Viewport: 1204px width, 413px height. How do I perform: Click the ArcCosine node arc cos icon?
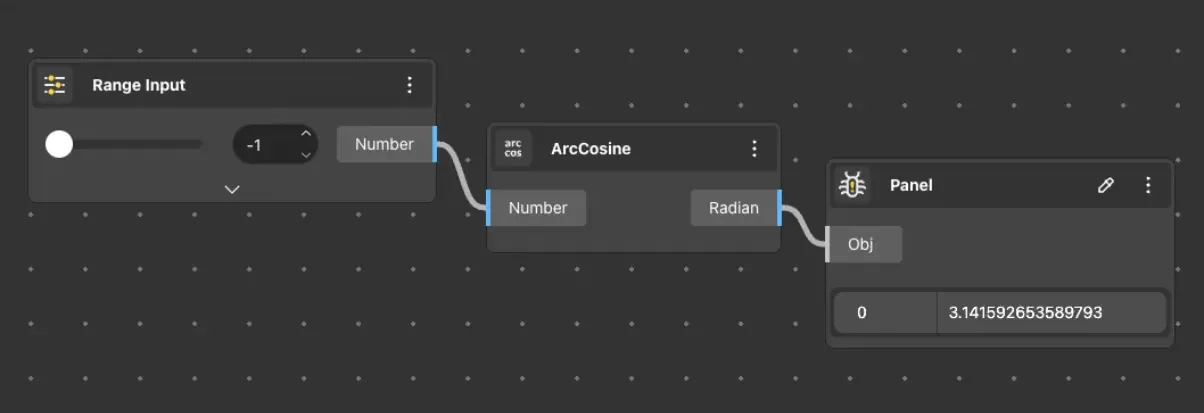pyautogui.click(x=513, y=149)
